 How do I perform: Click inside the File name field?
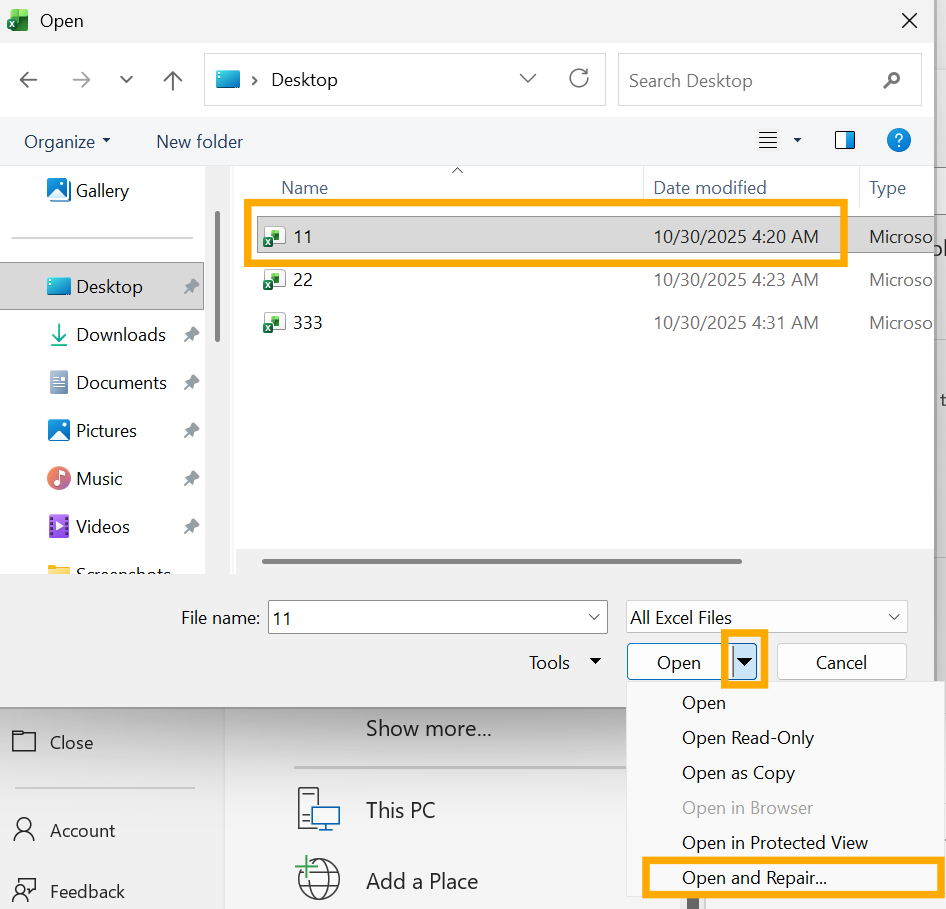click(437, 617)
